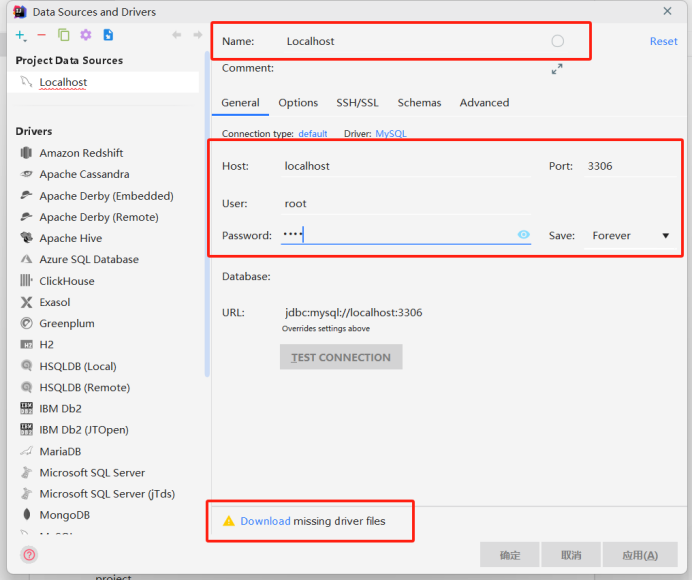Select IBM Db2 driver

pos(60,408)
